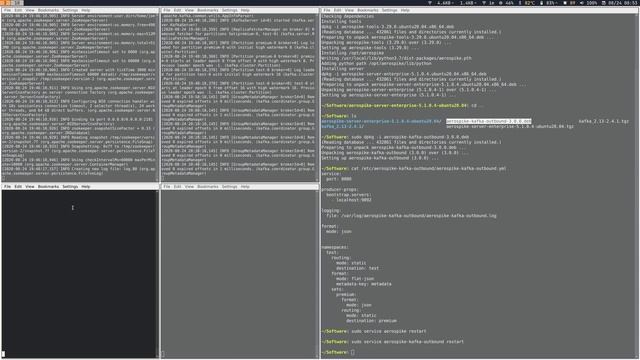Screen dimensions: 640x360
Task: Click the Wi-Fi signal indicator in status bar
Action: [x=488, y=2]
